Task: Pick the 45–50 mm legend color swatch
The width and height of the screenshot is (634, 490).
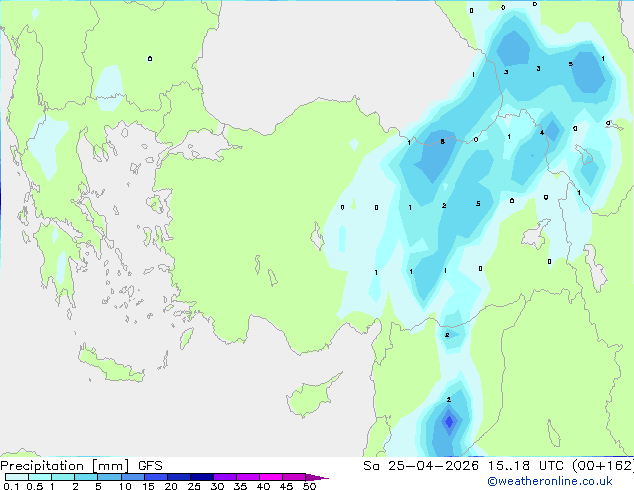Action: click(294, 477)
